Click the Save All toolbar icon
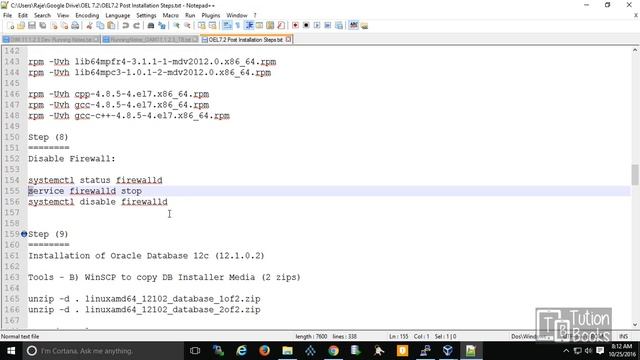Screen dimensions: 640x360 pos(43,26)
